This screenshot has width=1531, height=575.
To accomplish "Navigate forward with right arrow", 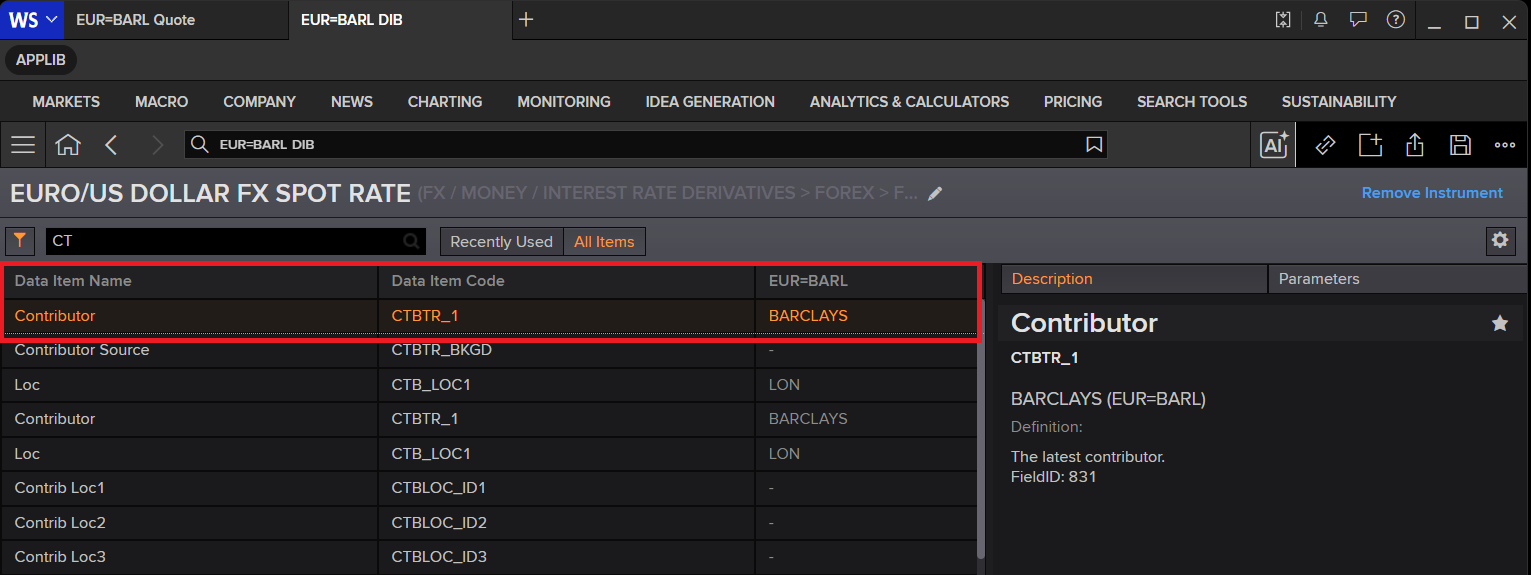I will pyautogui.click(x=157, y=145).
